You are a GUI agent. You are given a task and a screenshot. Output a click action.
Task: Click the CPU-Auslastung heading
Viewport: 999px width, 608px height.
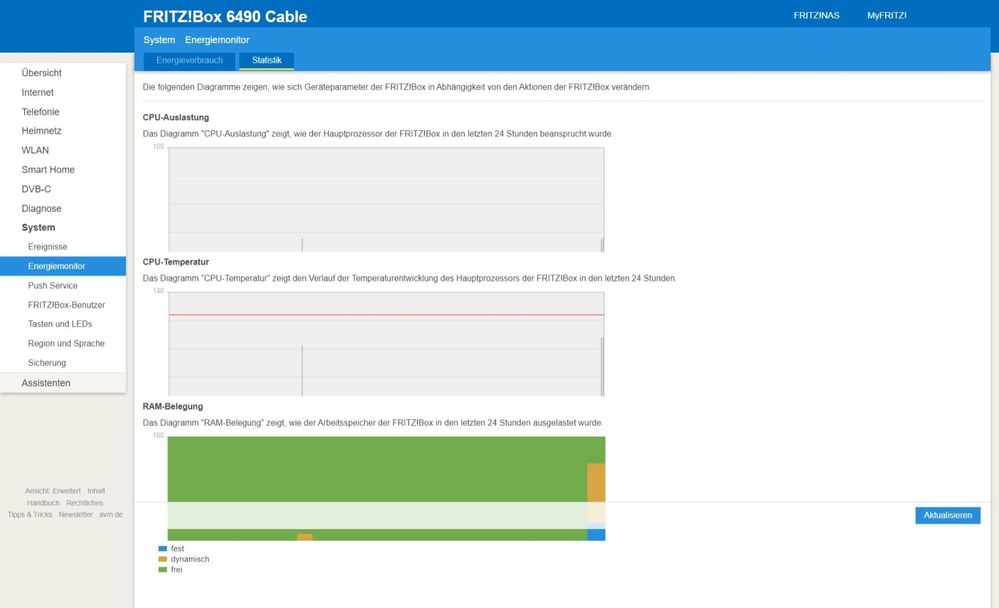tap(176, 117)
